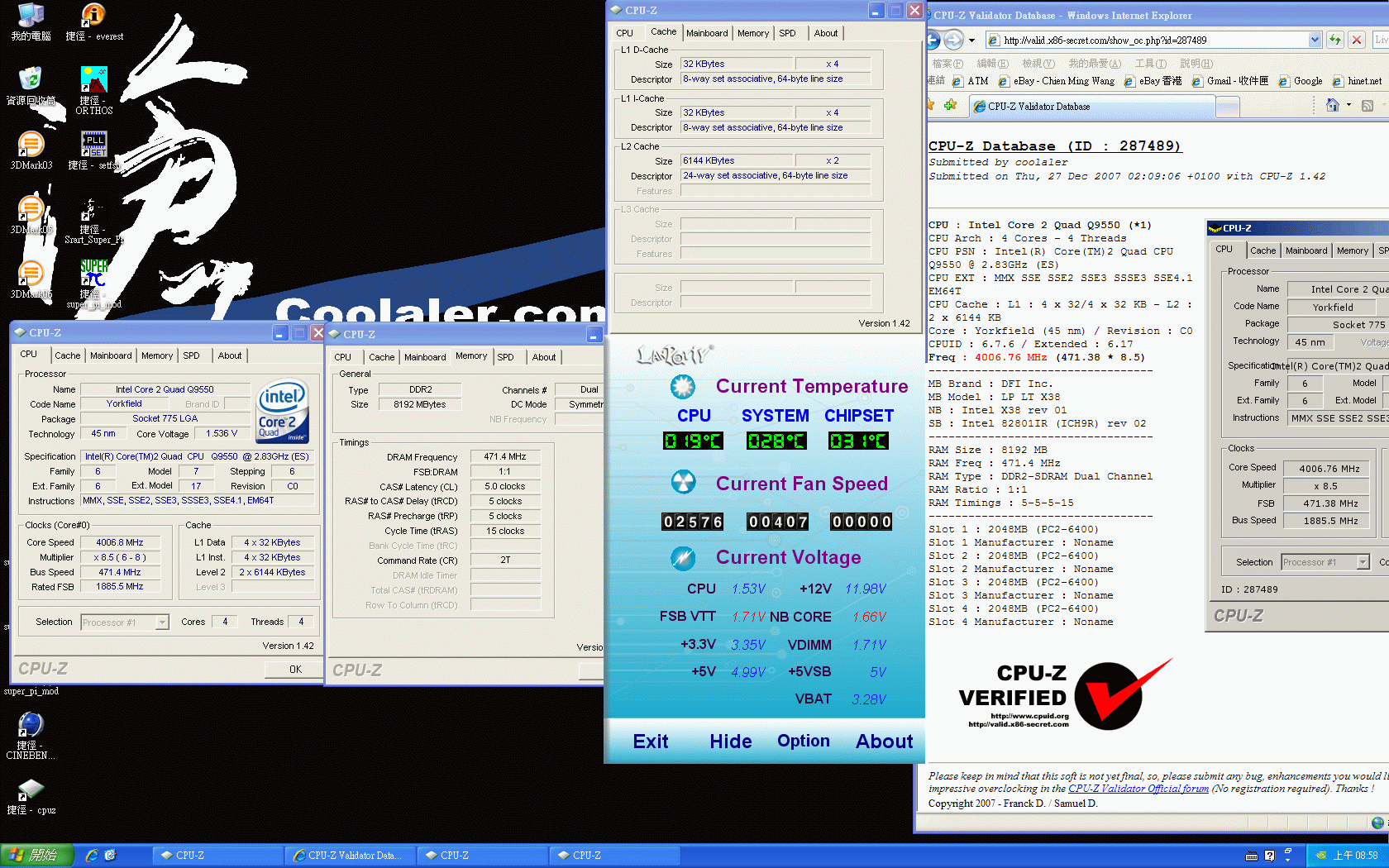Launch the ORTHOS shortcut icon

click(x=93, y=79)
